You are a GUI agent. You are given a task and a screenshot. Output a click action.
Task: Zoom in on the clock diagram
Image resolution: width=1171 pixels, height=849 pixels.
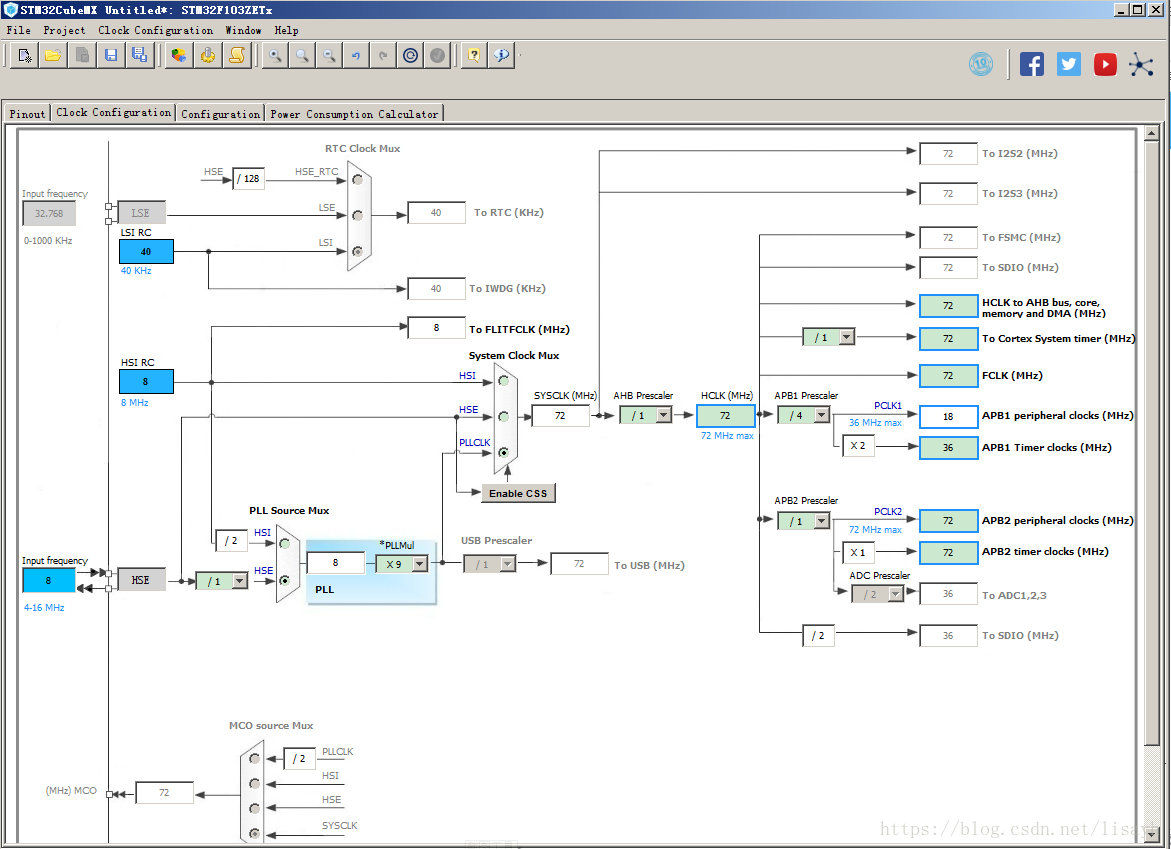coord(275,55)
